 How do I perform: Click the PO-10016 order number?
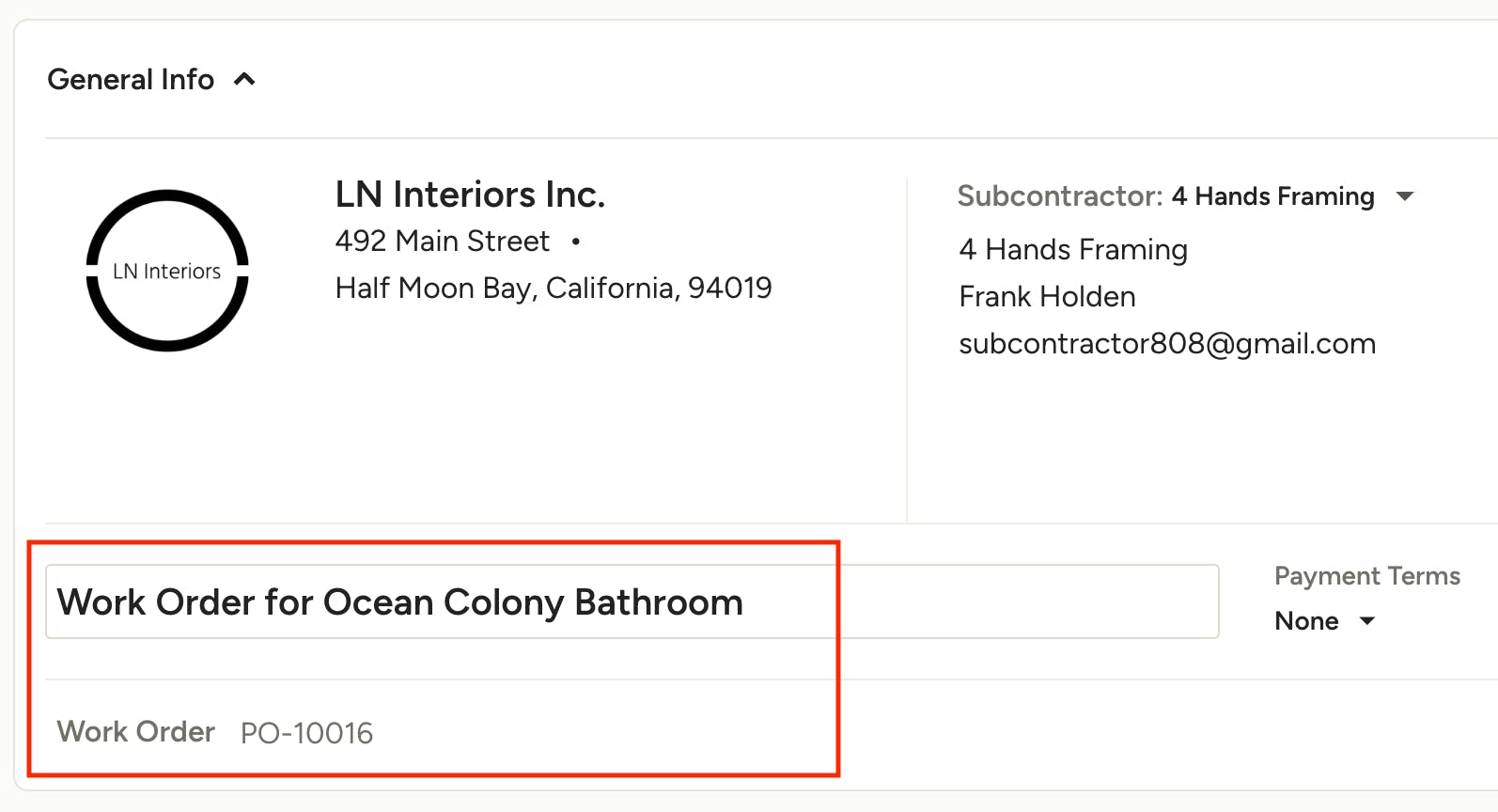[x=306, y=733]
